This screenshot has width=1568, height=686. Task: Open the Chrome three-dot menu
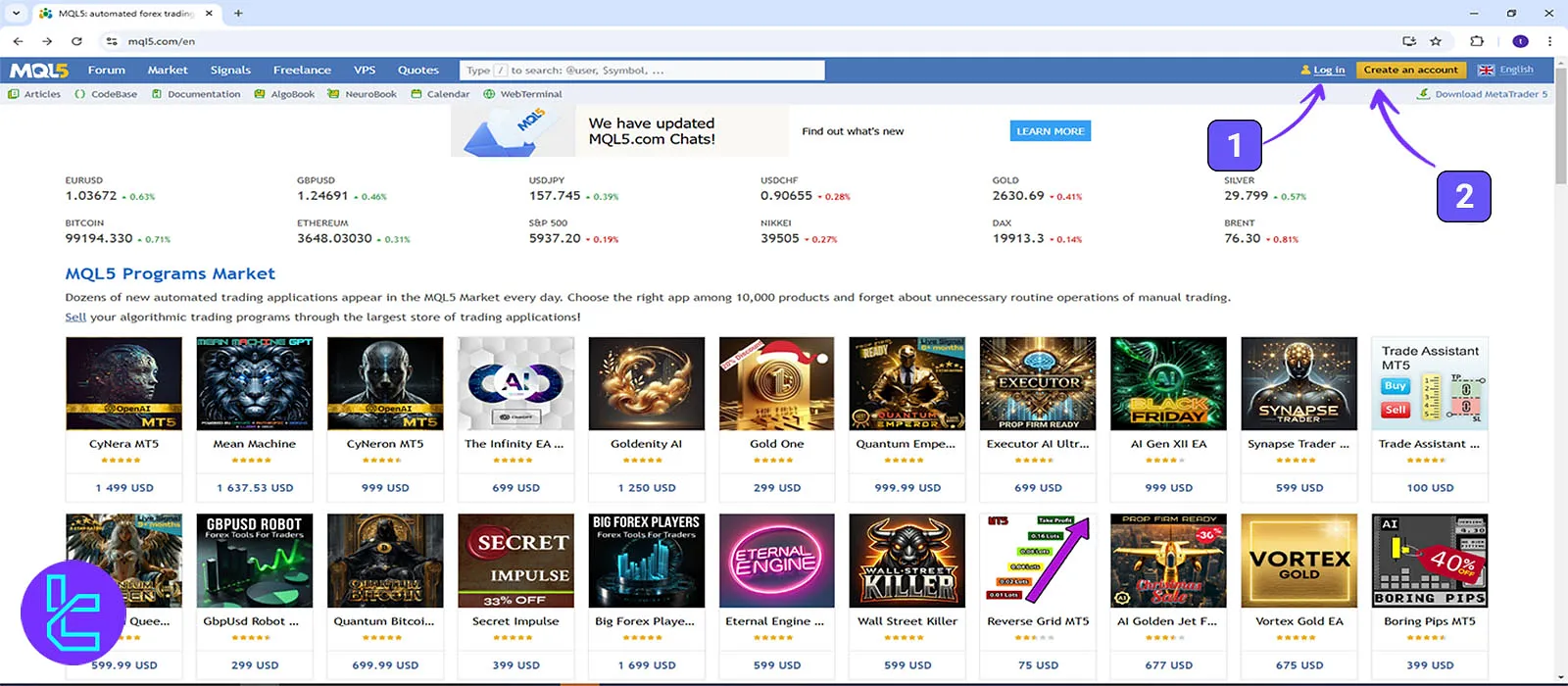pyautogui.click(x=1549, y=41)
